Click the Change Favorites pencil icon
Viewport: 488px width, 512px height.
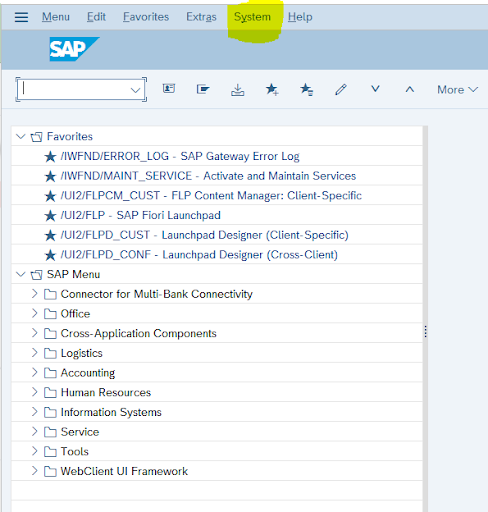341,89
